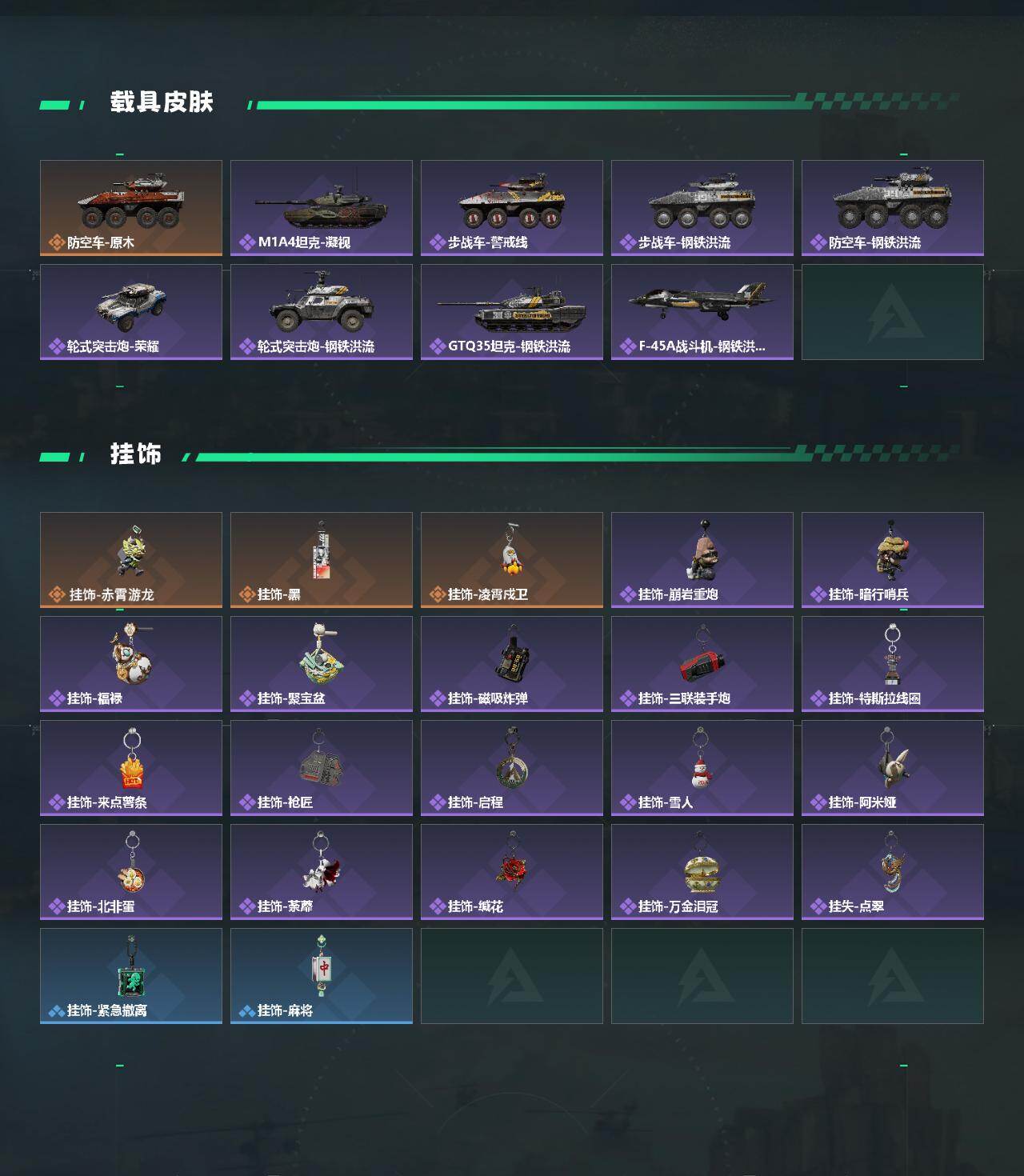Select the 挂饰-磁吸炸弹 charm
This screenshot has height=1176, width=1024.
coord(512,664)
